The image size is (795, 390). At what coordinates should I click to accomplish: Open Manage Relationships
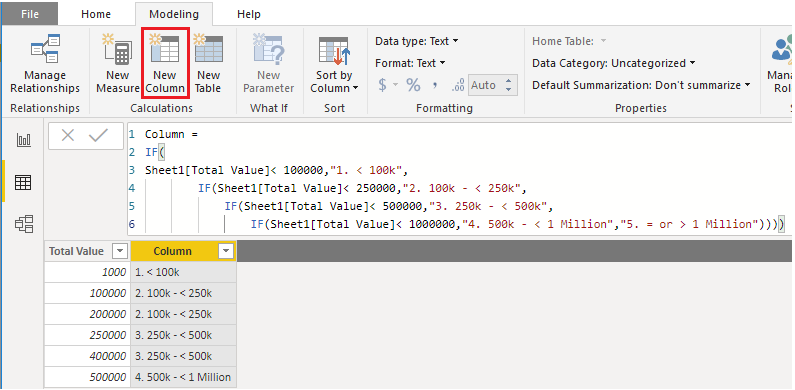45,64
